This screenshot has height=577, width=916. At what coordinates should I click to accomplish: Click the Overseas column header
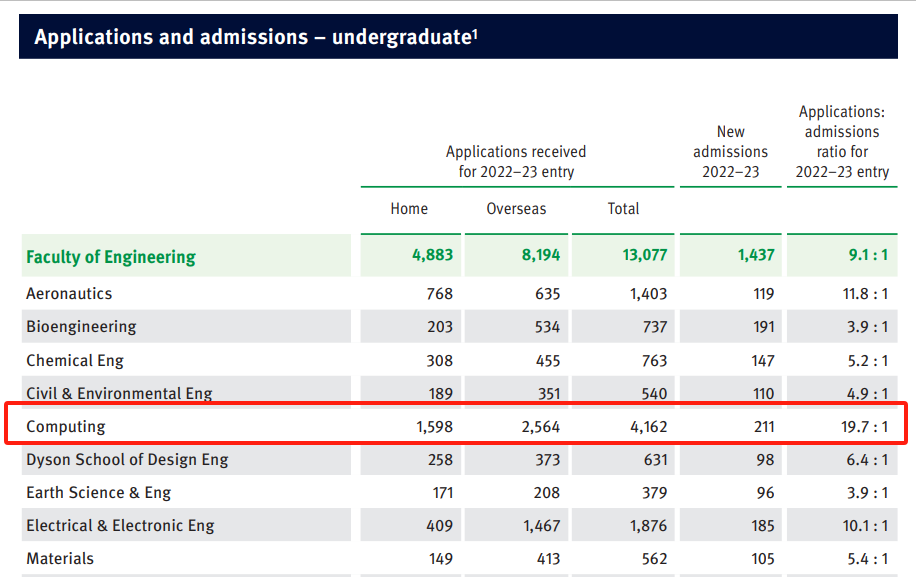pyautogui.click(x=516, y=209)
